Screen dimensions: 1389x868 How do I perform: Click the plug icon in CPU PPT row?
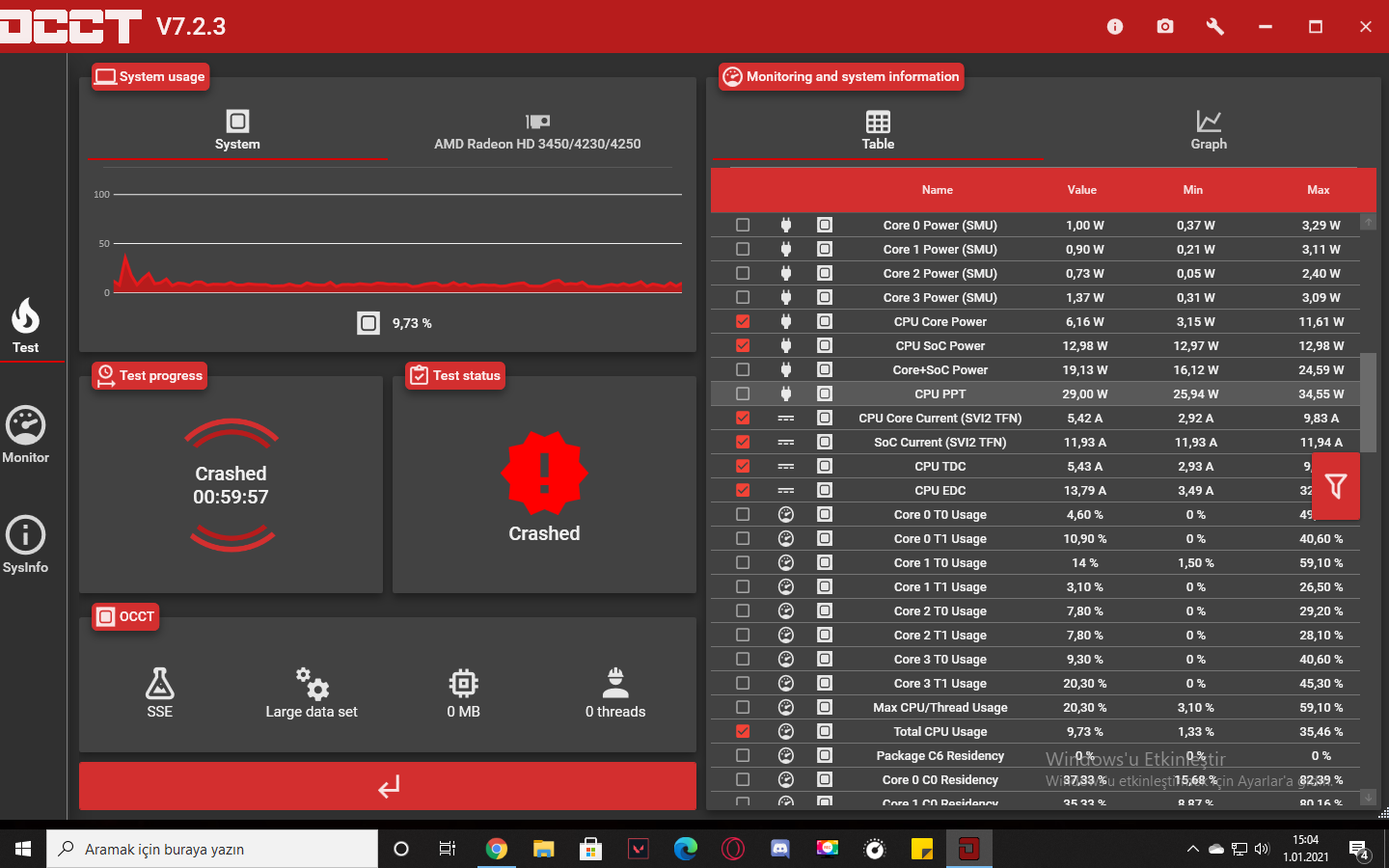click(x=786, y=393)
